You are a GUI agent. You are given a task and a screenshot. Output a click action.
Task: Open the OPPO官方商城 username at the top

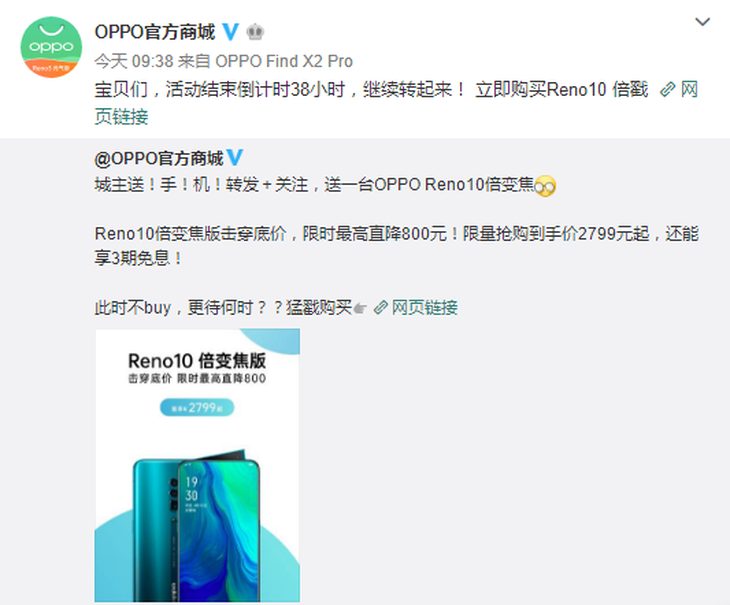[155, 32]
